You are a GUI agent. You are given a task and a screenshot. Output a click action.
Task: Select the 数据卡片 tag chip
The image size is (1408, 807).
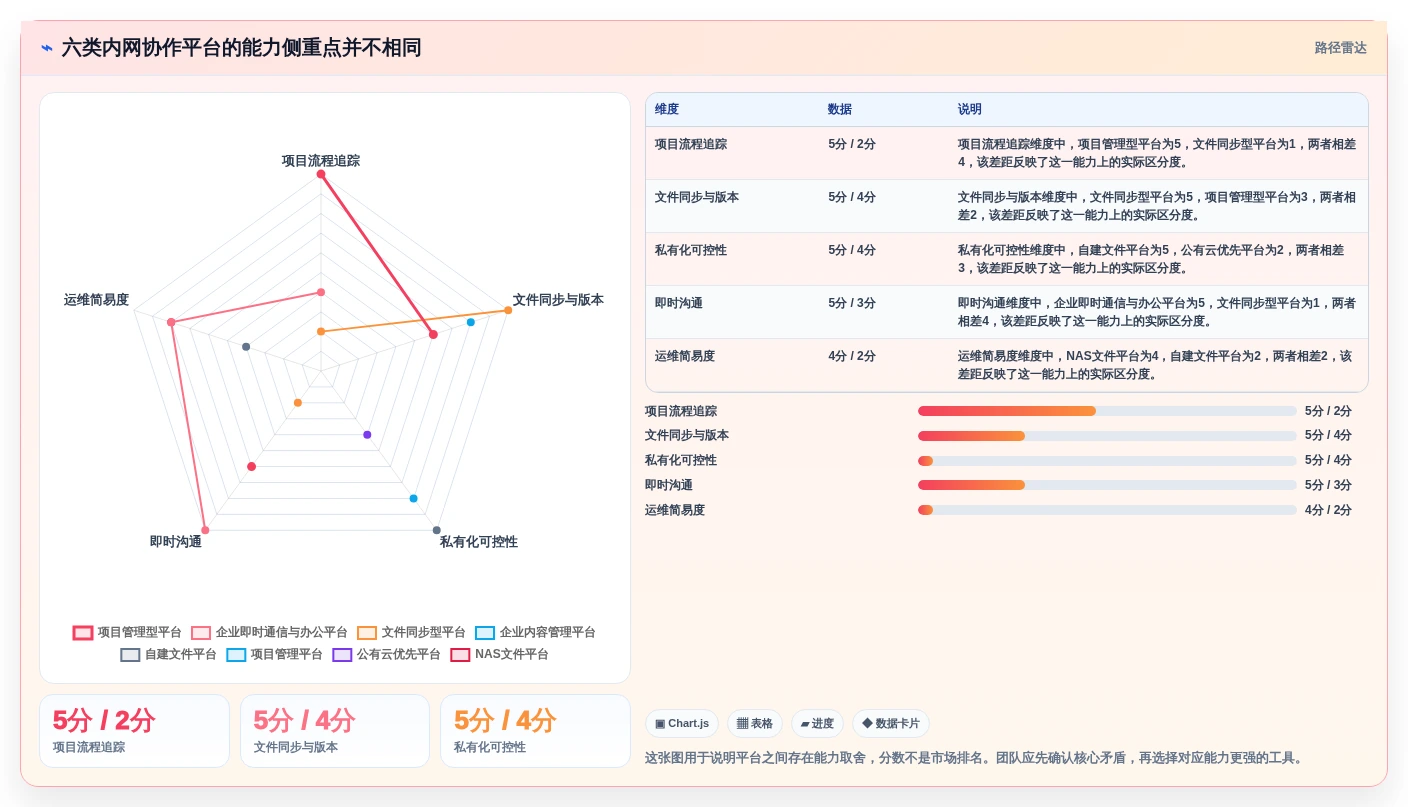891,724
